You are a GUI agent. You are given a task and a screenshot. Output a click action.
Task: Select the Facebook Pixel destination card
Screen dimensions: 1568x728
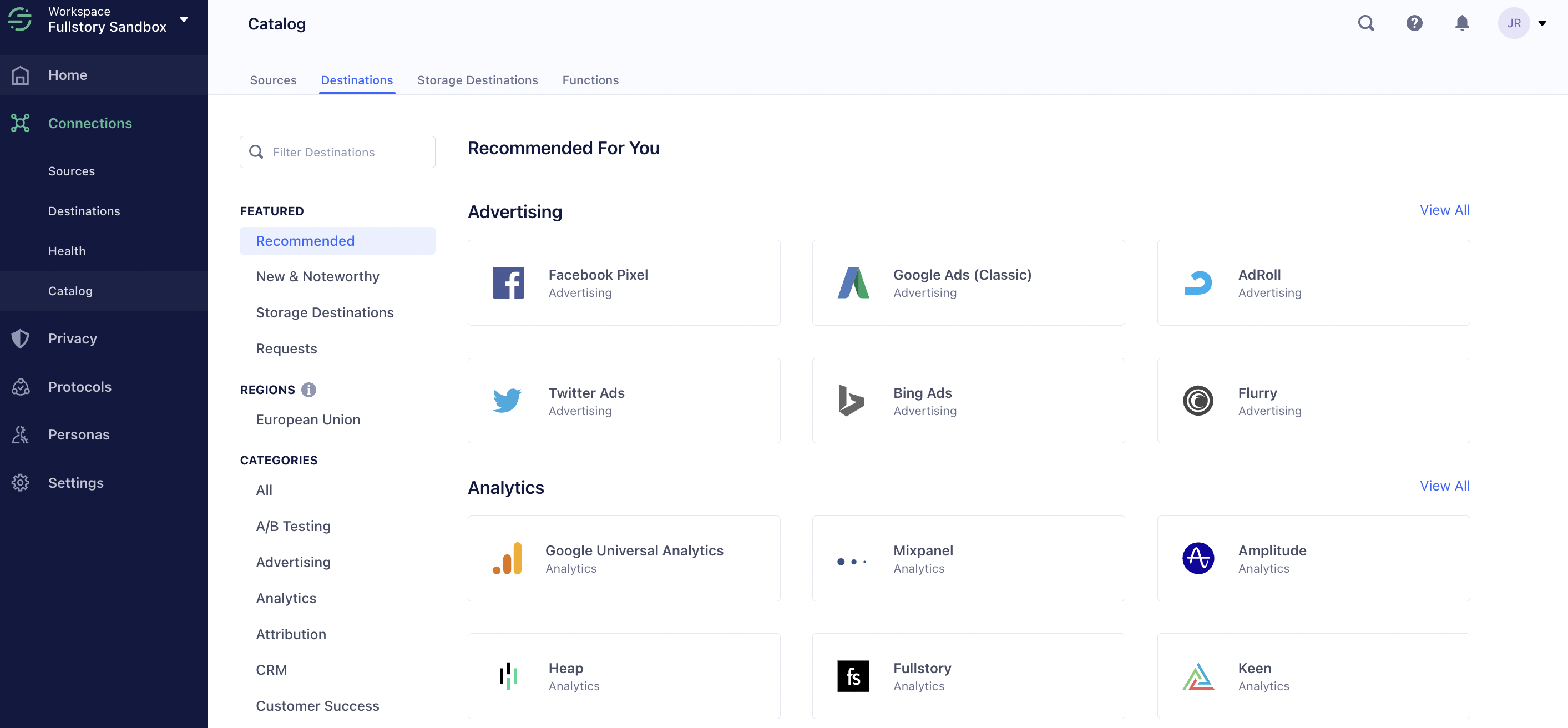(x=623, y=282)
